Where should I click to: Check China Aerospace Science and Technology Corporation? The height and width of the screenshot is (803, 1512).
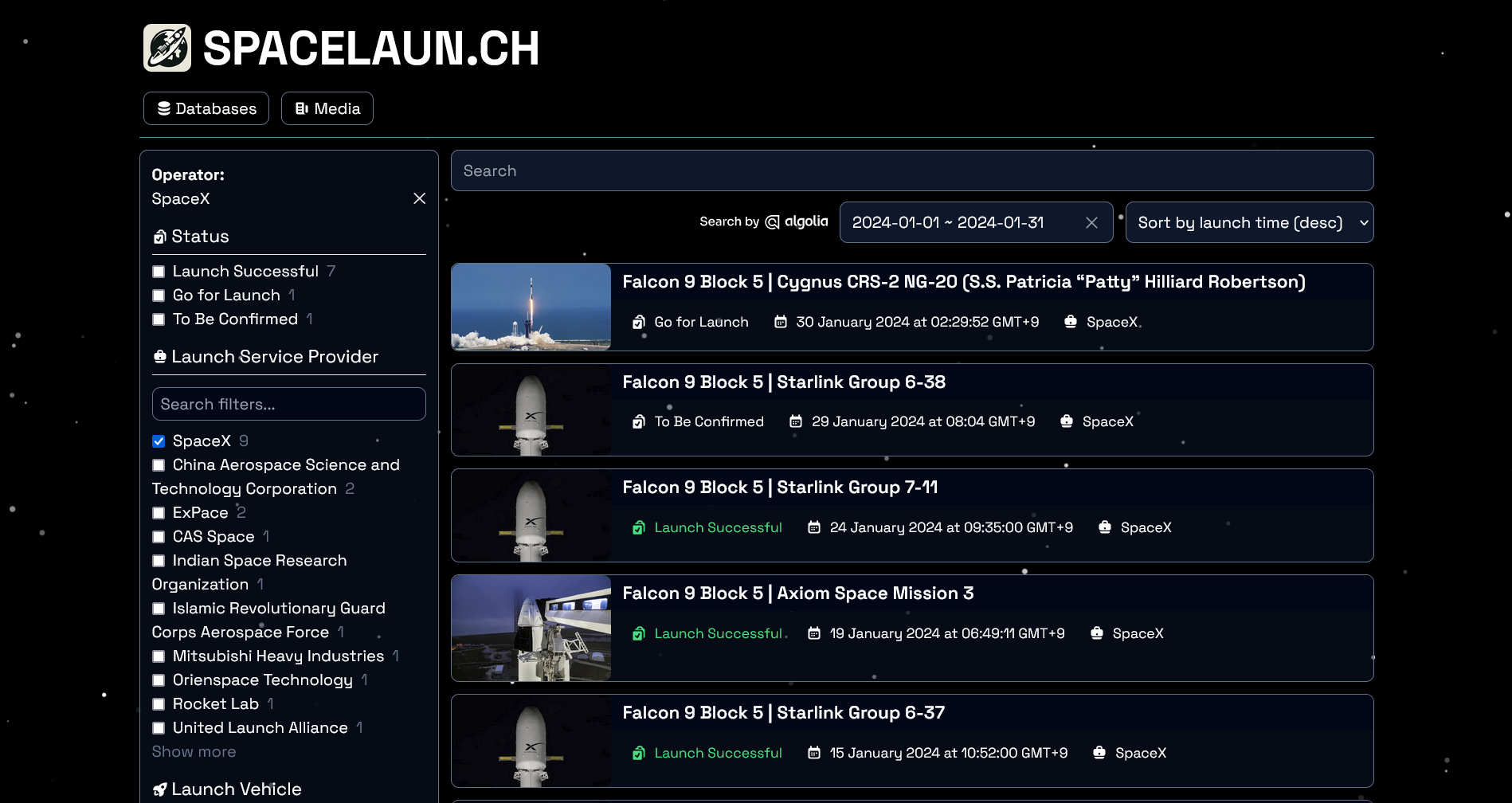(159, 465)
